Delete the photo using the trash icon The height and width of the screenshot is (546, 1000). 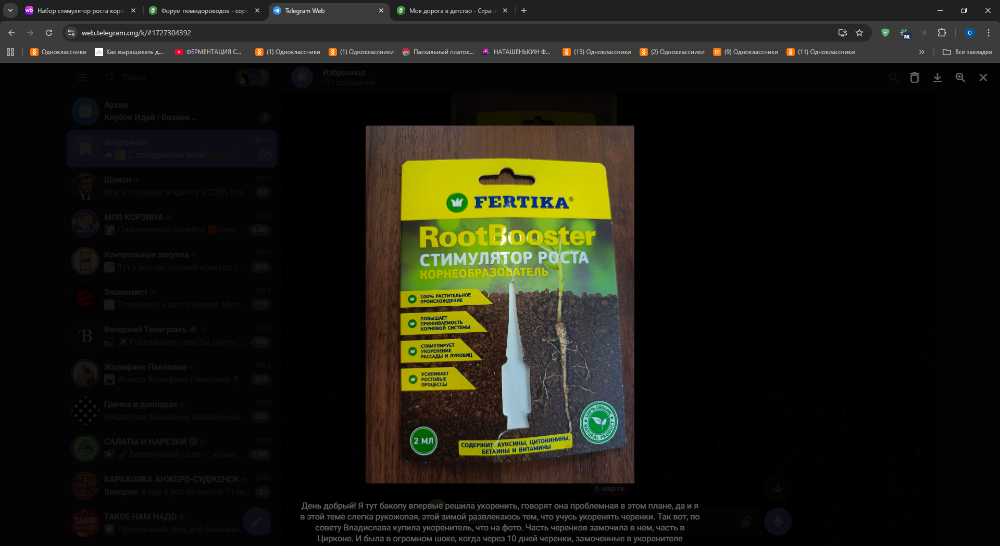click(x=914, y=78)
